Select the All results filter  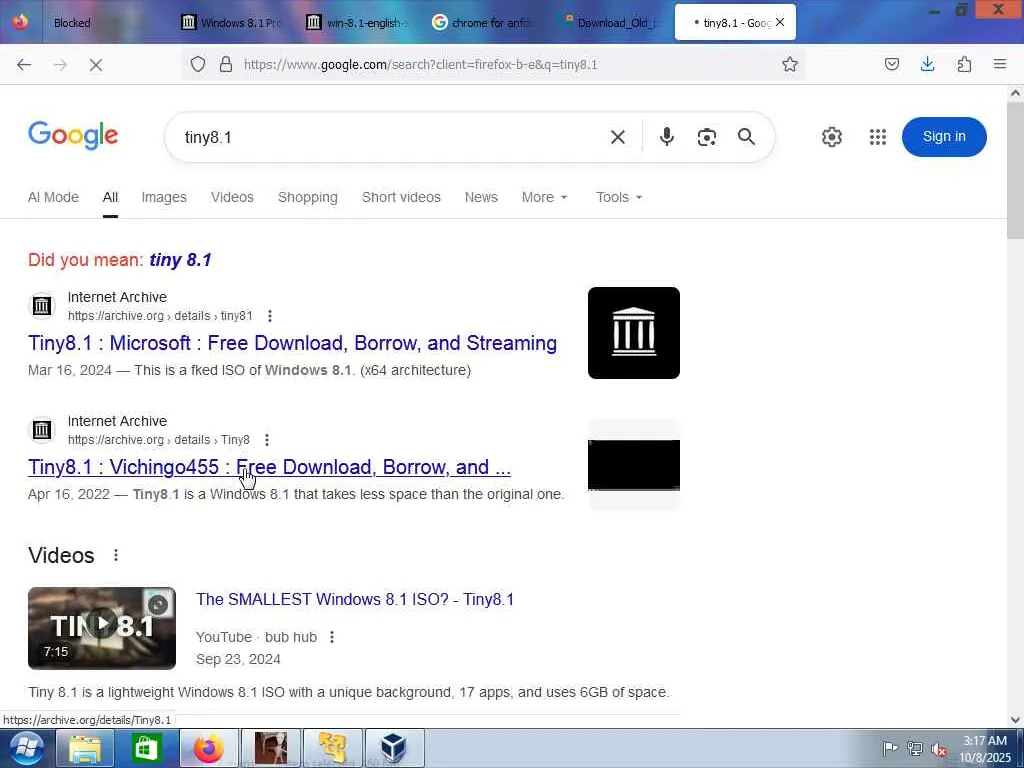coord(110,197)
